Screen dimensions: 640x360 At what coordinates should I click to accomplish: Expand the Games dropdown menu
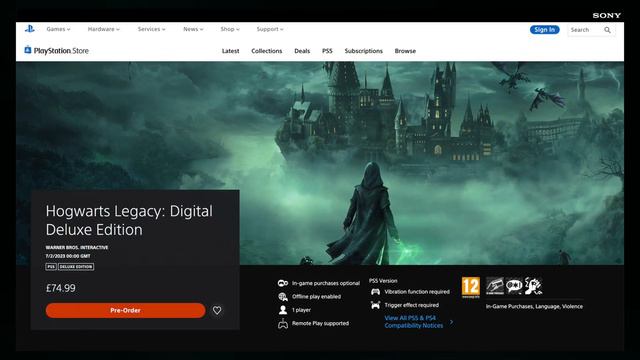click(x=58, y=29)
